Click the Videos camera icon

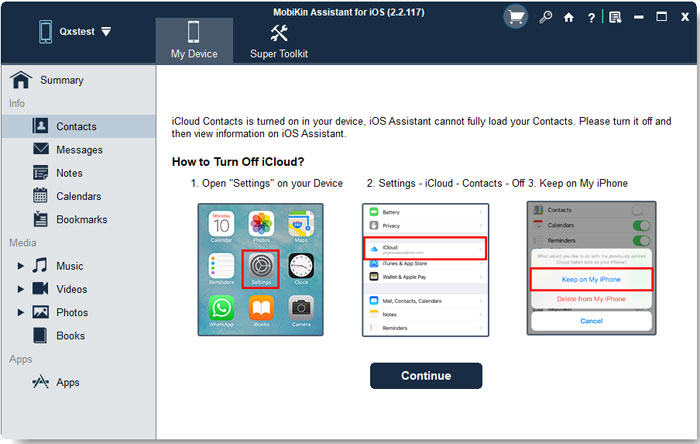[40, 288]
